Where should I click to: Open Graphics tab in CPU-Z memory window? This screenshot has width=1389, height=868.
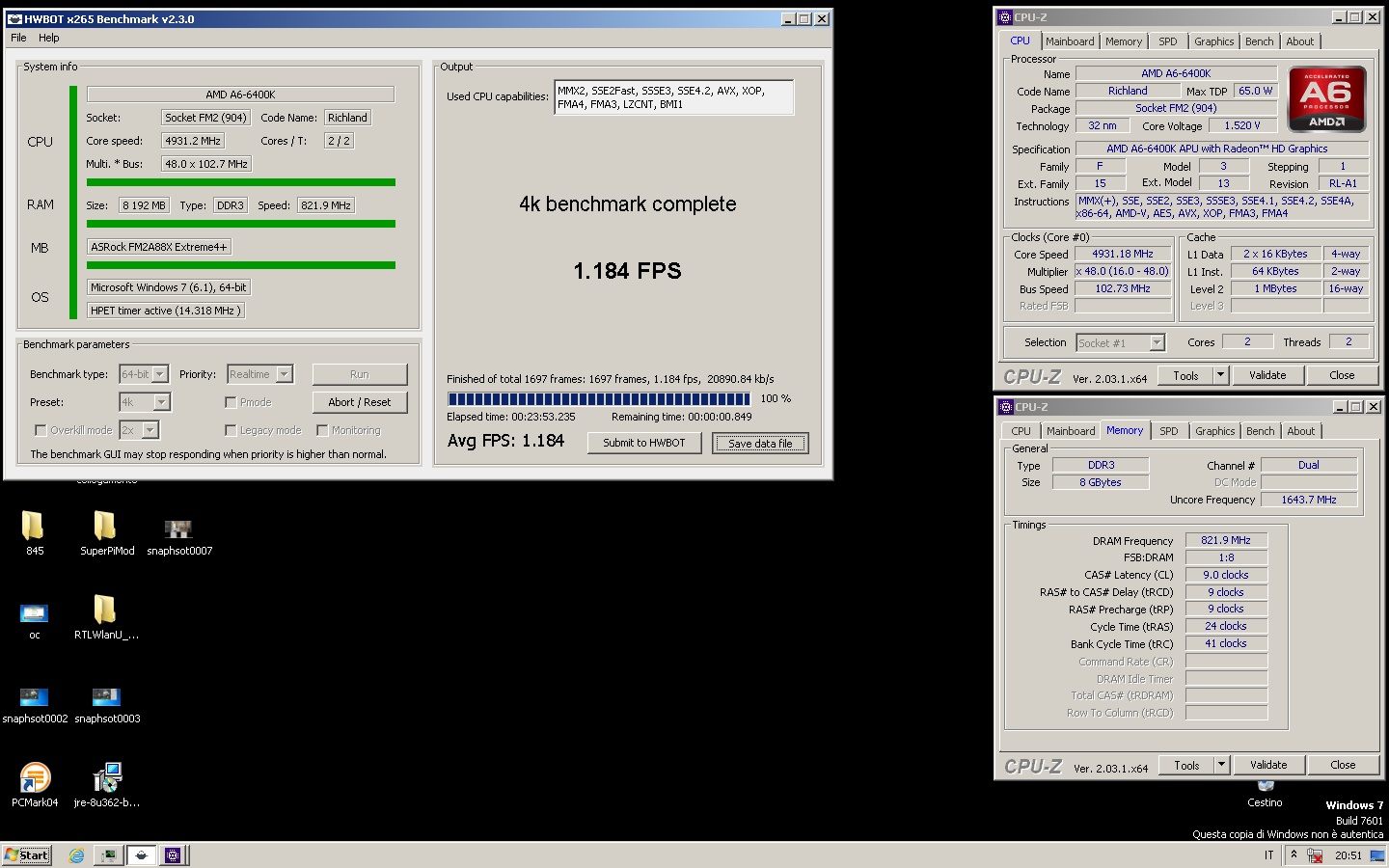tap(1215, 431)
